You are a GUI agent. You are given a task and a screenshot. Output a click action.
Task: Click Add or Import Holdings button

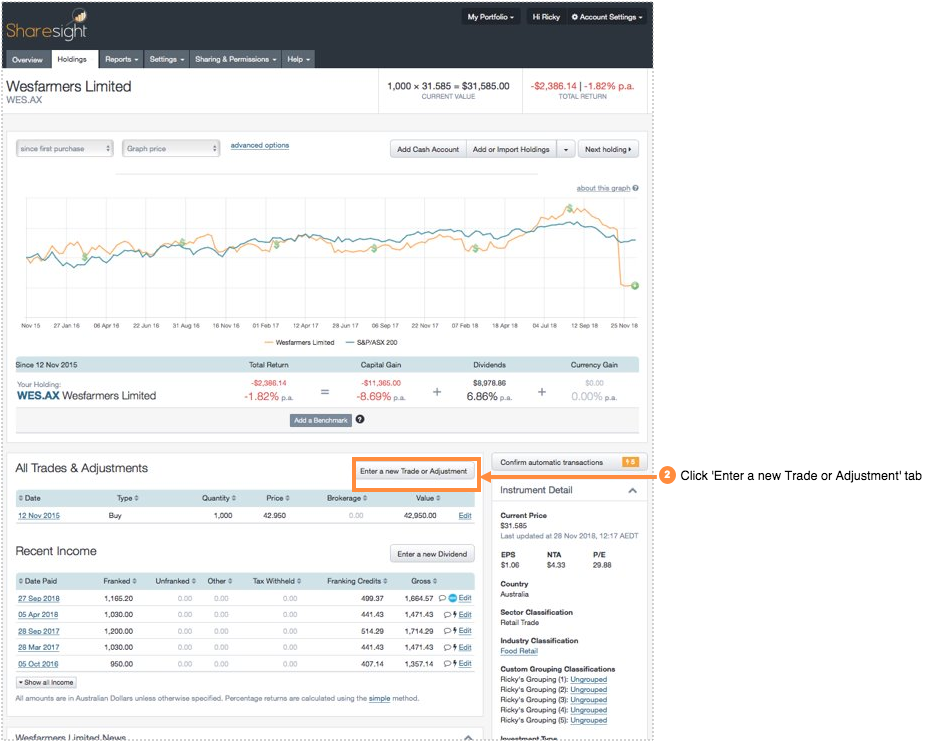[x=511, y=149]
